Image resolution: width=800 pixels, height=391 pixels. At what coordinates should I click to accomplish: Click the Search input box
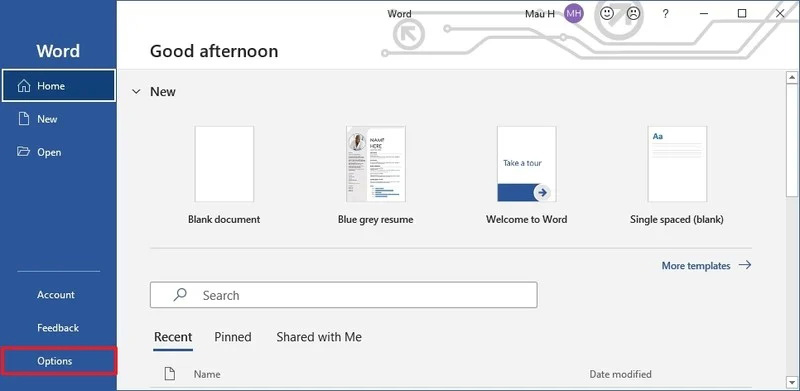coord(343,295)
